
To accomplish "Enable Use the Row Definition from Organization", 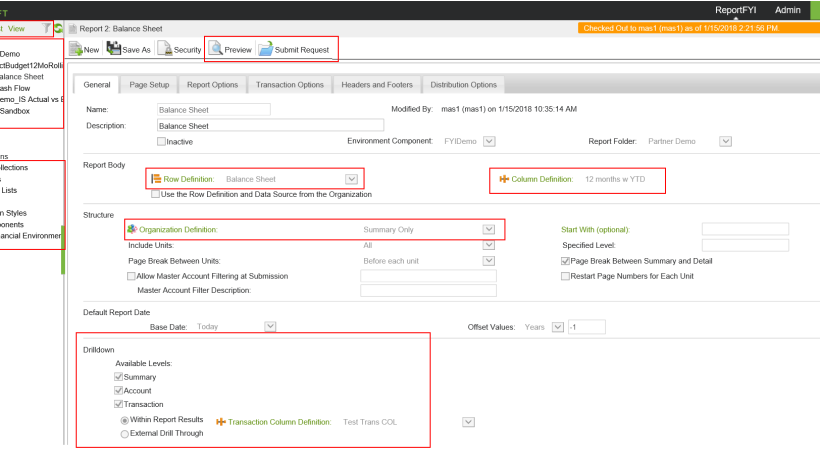I will point(155,194).
